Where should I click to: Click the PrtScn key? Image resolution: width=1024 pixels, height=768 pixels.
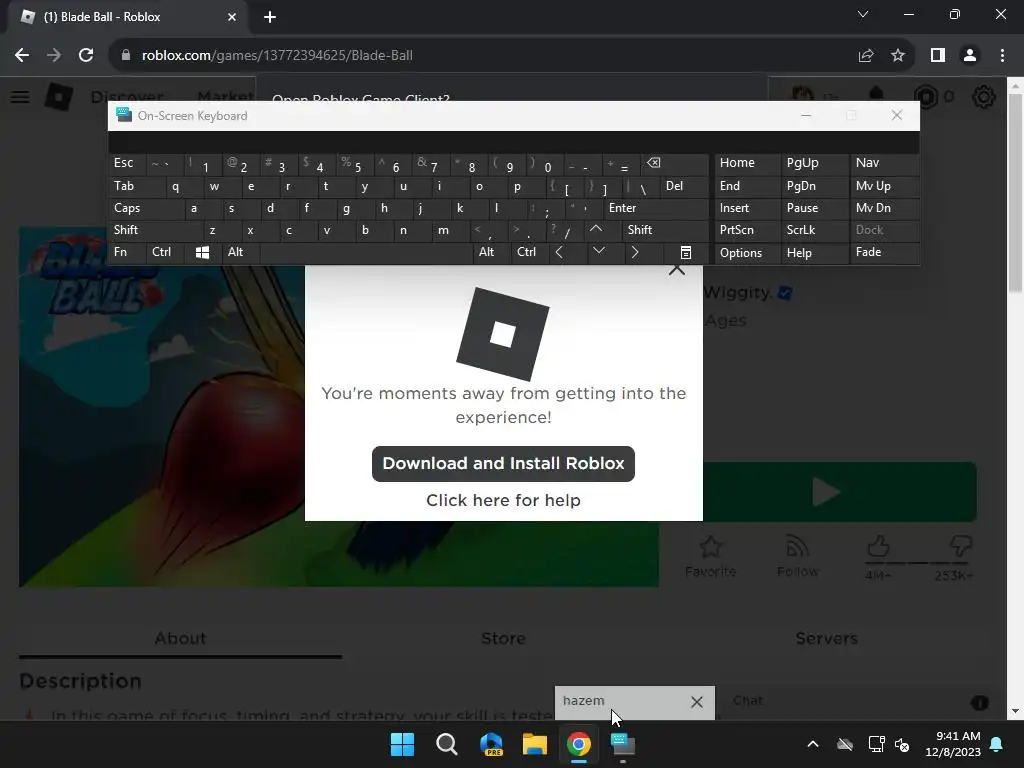click(x=746, y=230)
